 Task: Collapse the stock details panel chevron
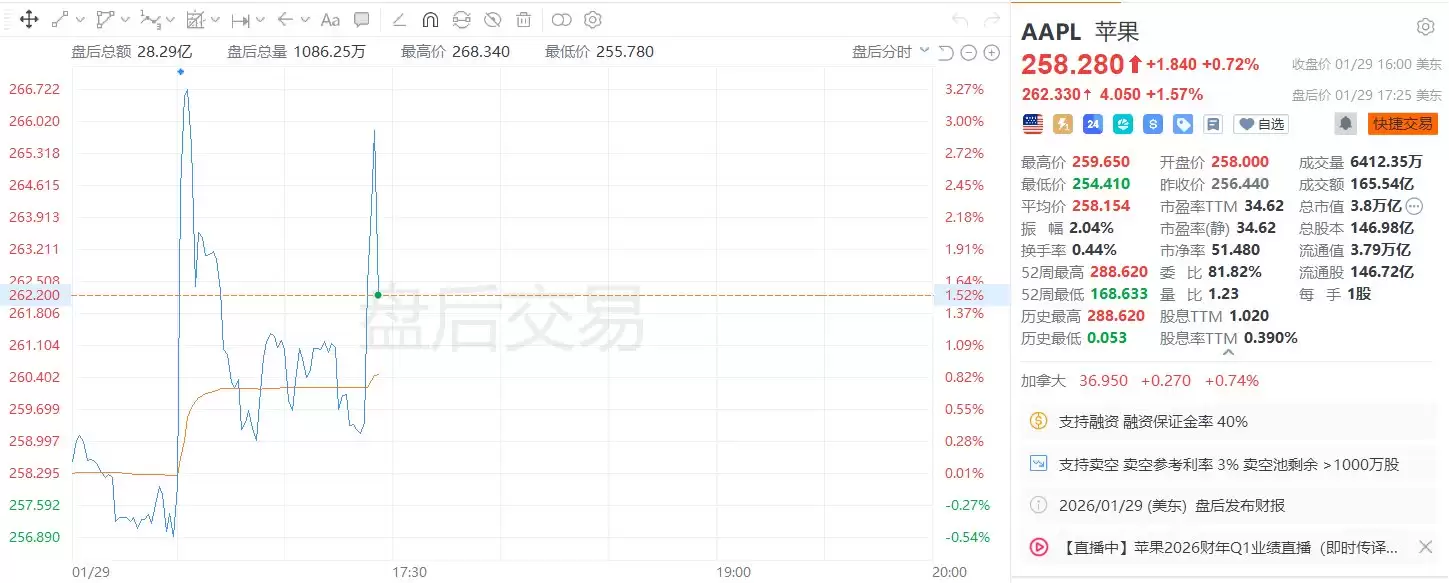[1229, 353]
